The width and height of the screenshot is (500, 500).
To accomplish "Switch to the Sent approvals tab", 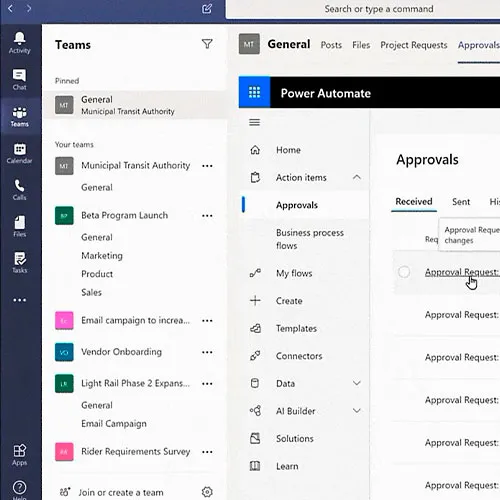I will [x=461, y=201].
